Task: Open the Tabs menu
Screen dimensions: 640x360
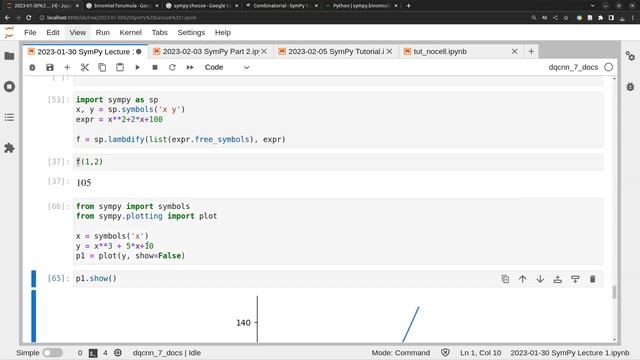Action: [160, 32]
